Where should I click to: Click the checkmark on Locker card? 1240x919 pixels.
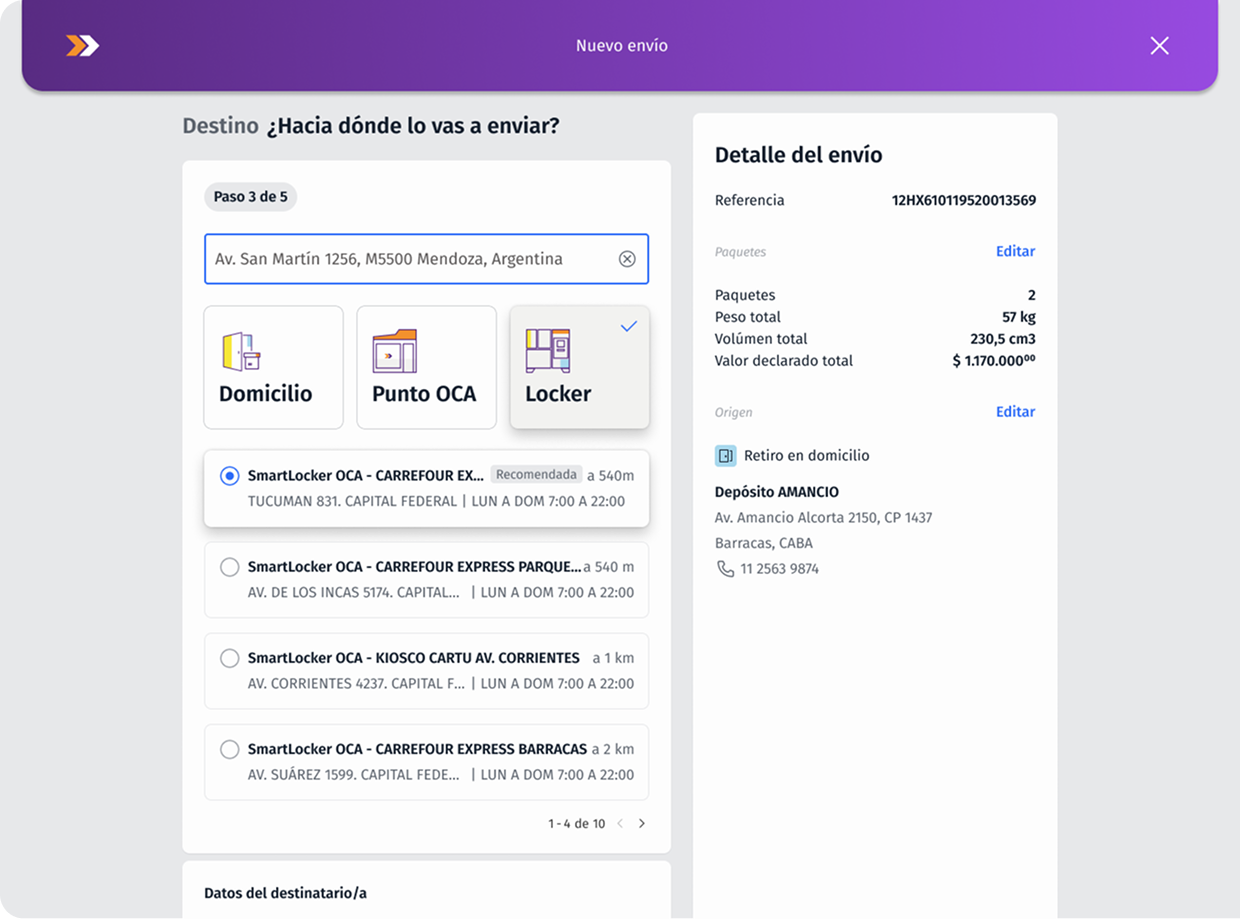(x=628, y=326)
